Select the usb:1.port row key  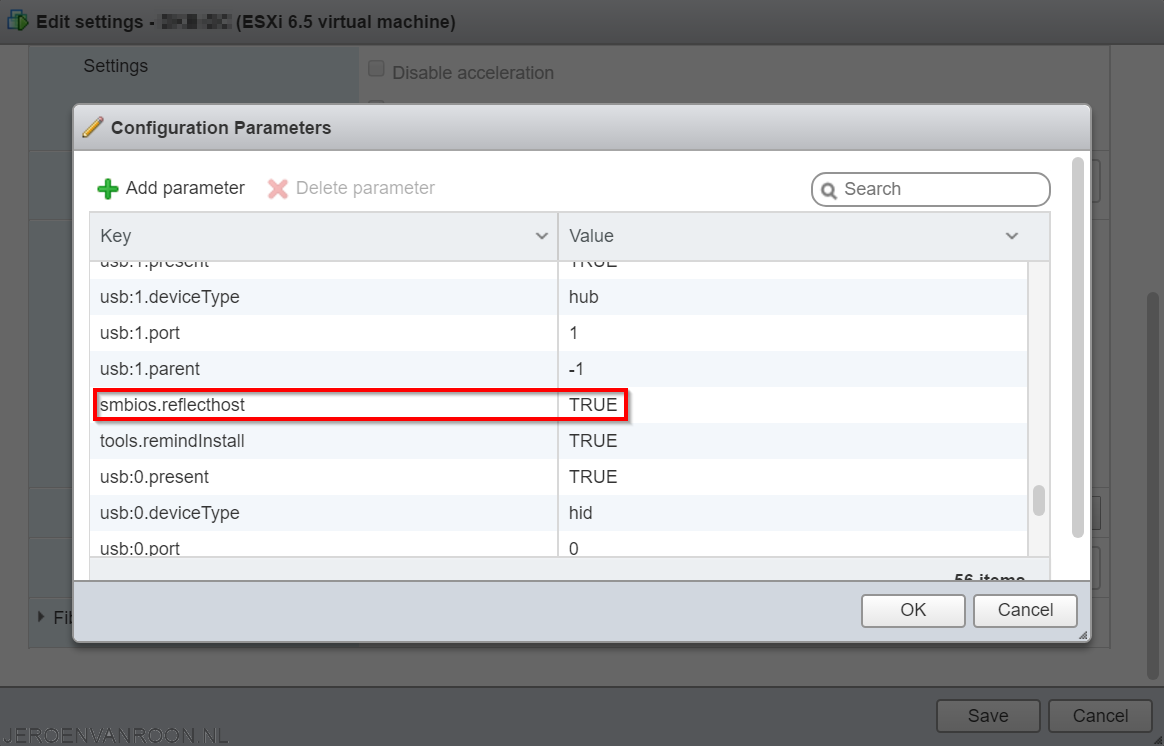(x=140, y=333)
